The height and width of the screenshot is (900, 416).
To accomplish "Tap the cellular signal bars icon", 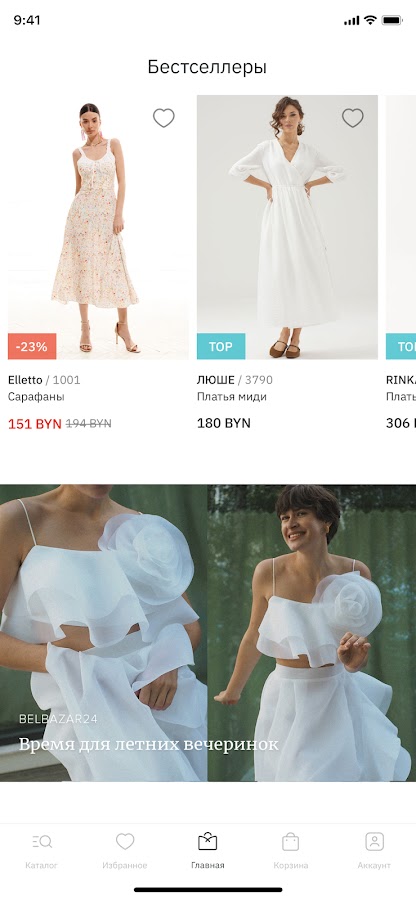I will click(351, 21).
